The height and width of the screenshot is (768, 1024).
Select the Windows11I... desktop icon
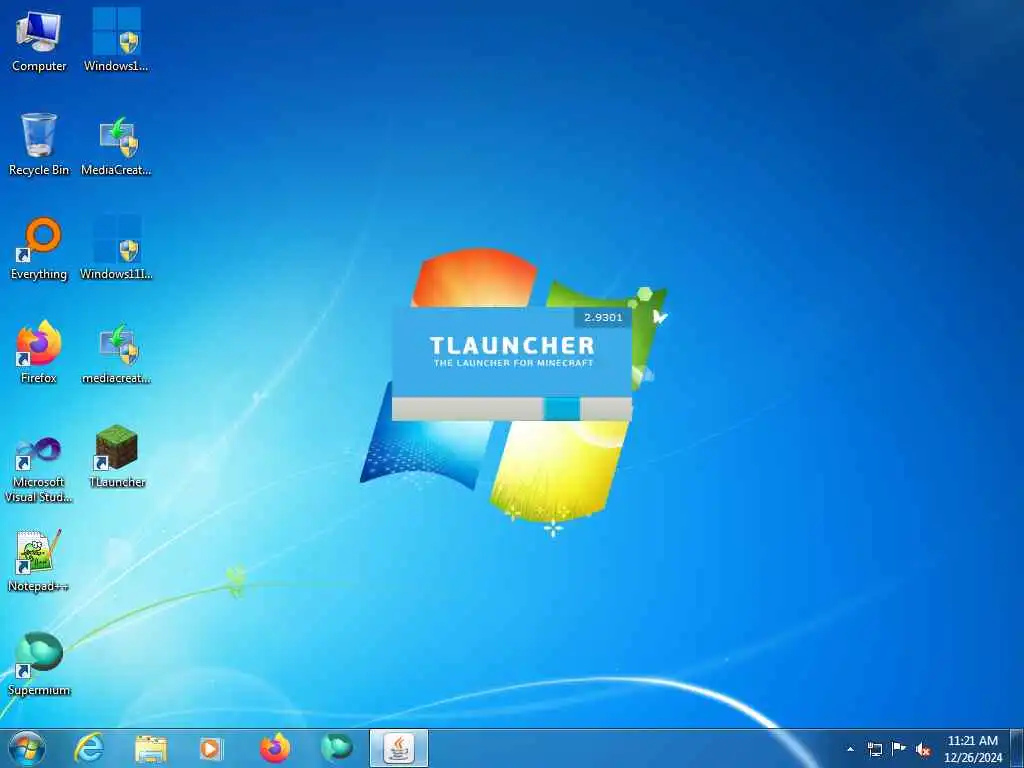(x=116, y=248)
